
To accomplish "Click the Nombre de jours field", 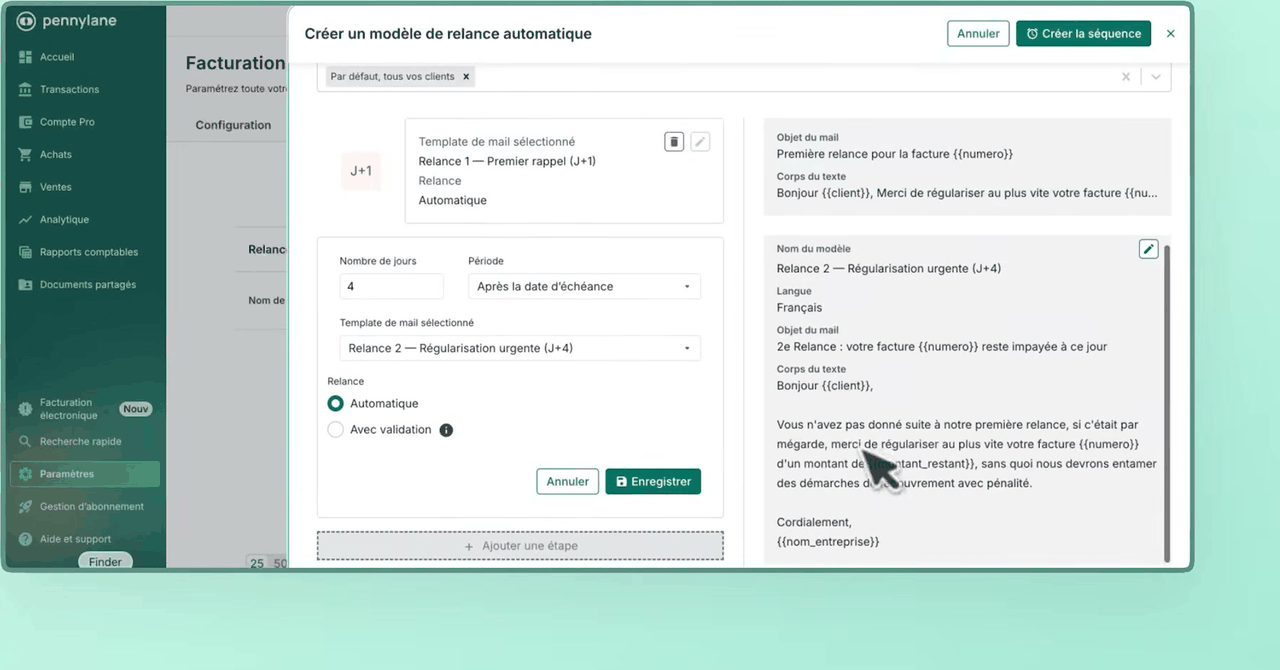I will (x=391, y=286).
